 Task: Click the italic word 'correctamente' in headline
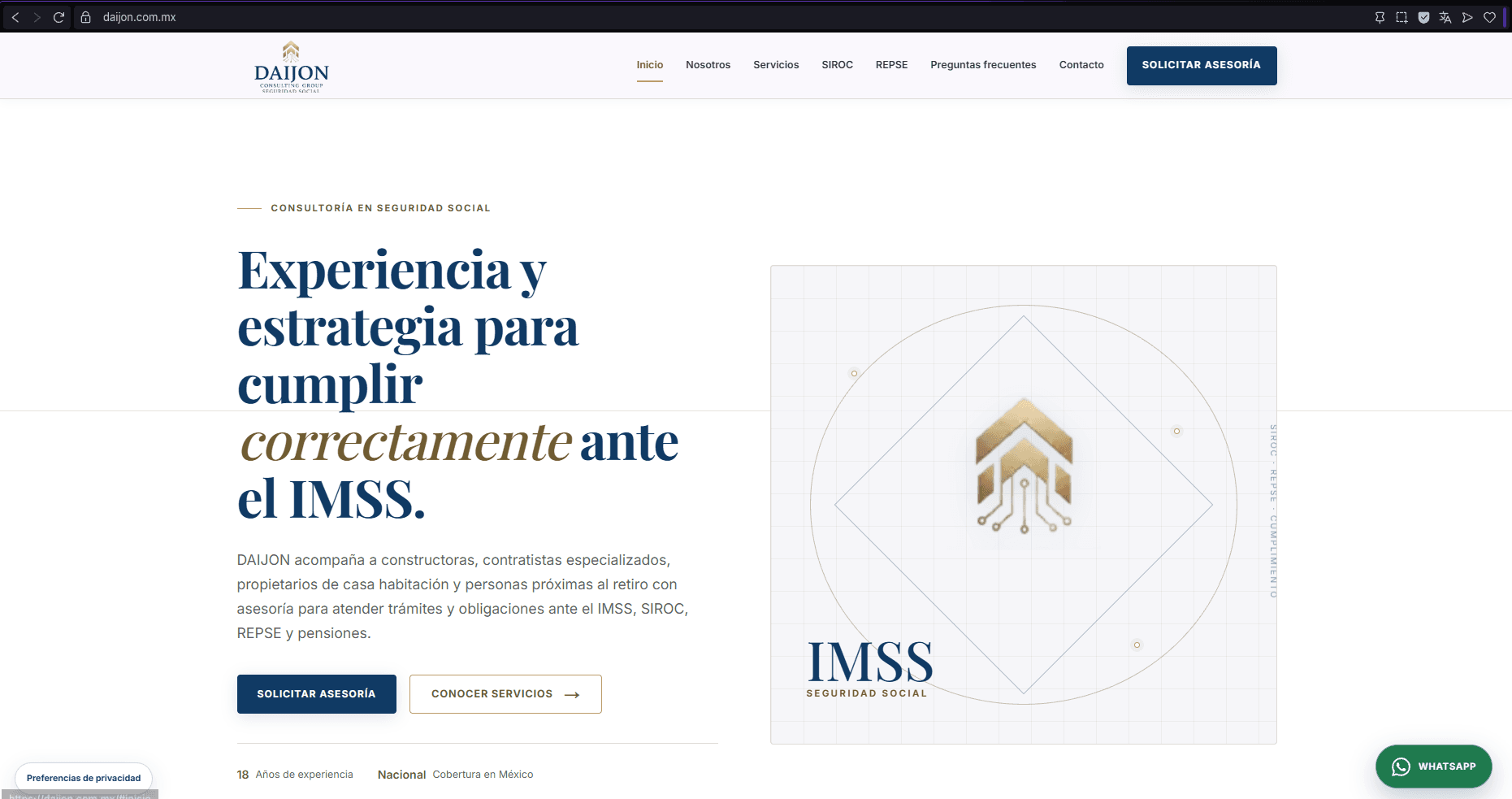(x=406, y=442)
